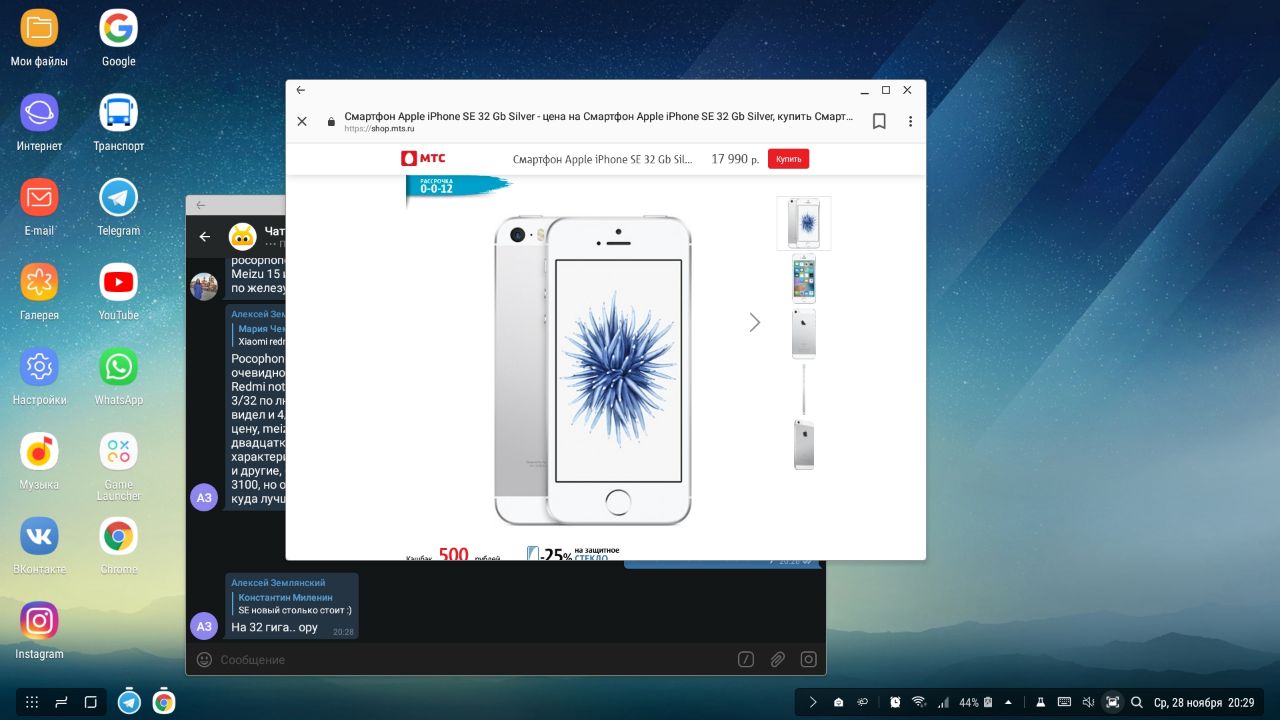Select the front-view iPhone thumbnail
This screenshot has height=720, width=1280.
804,278
